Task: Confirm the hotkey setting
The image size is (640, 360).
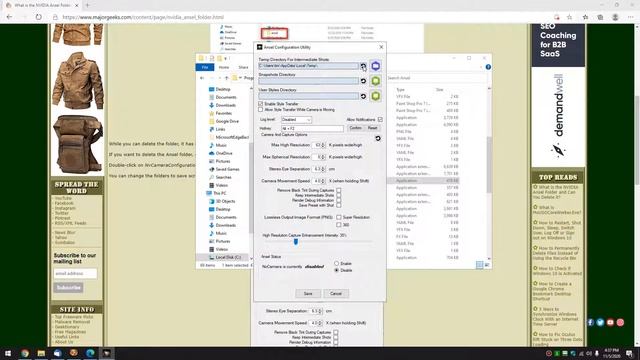Action: tap(356, 128)
